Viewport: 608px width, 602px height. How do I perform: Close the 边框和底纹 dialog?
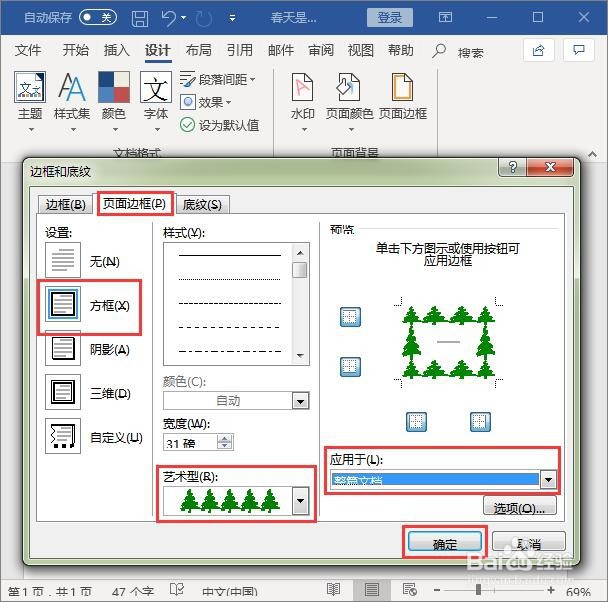[x=550, y=167]
